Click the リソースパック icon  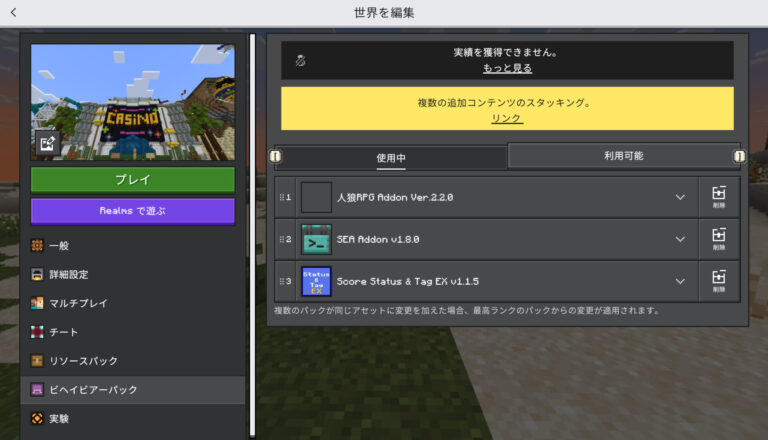(37, 361)
